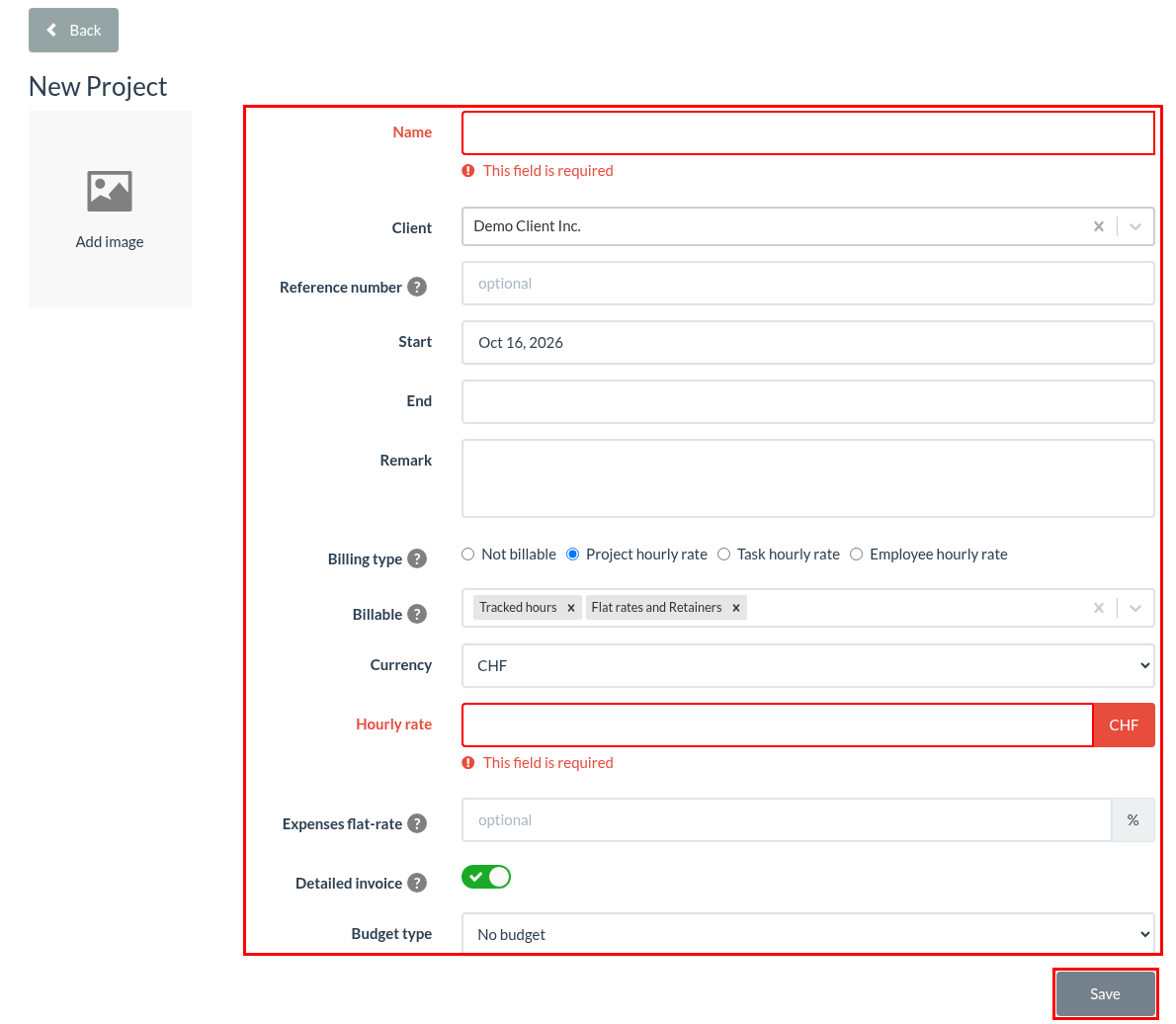Open the Expenses flat-rate help icon
Image resolution: width=1176 pixels, height=1024 pixels.
point(417,823)
